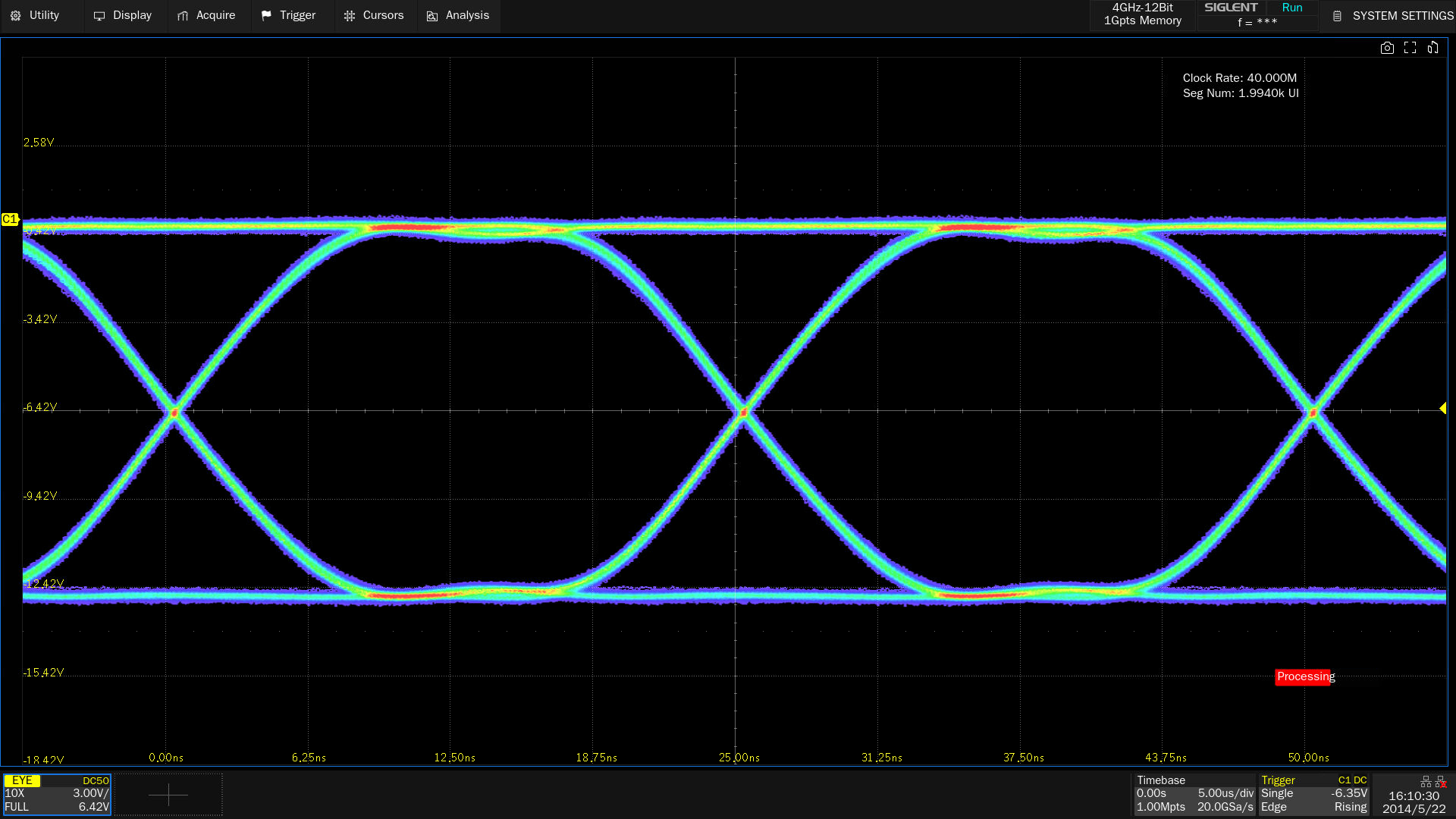Toggle Run/Stop acquisition state
The width and height of the screenshot is (1456, 819).
pyautogui.click(x=1291, y=8)
